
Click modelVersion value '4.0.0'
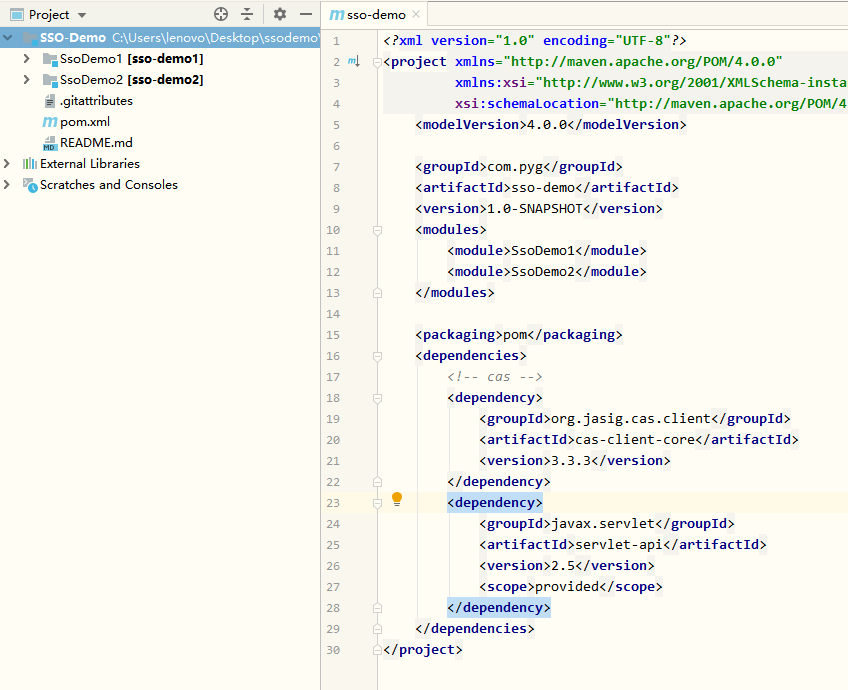[x=547, y=125]
